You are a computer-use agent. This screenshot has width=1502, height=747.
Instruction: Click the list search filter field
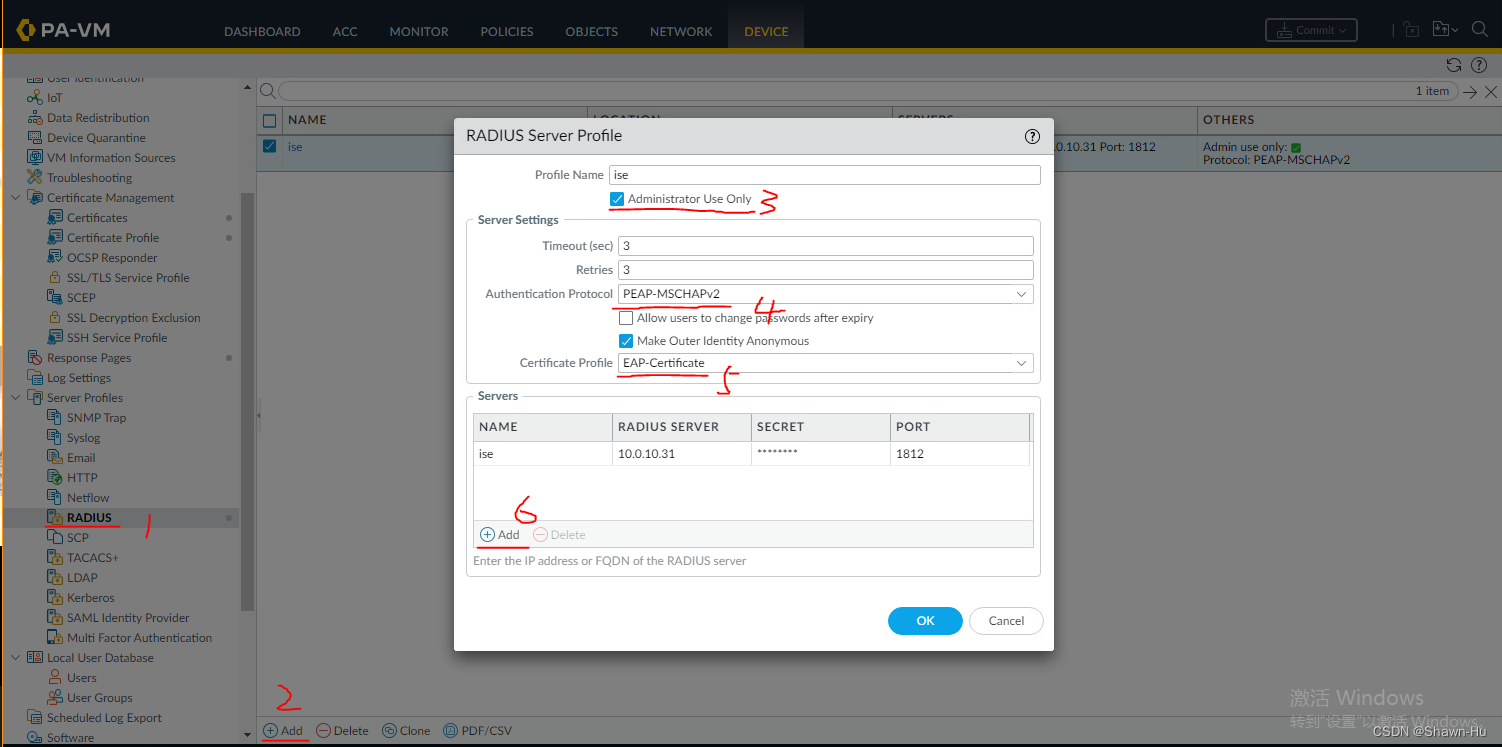pos(866,91)
